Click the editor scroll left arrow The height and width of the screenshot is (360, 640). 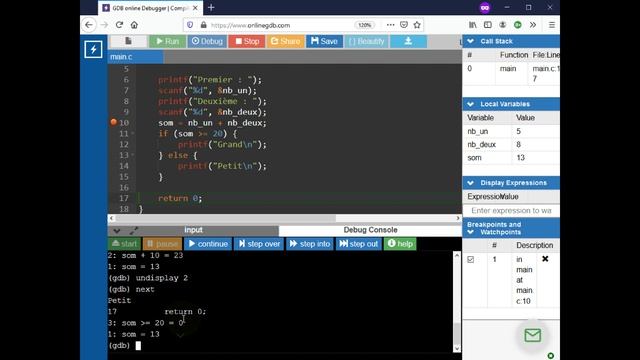(x=111, y=218)
